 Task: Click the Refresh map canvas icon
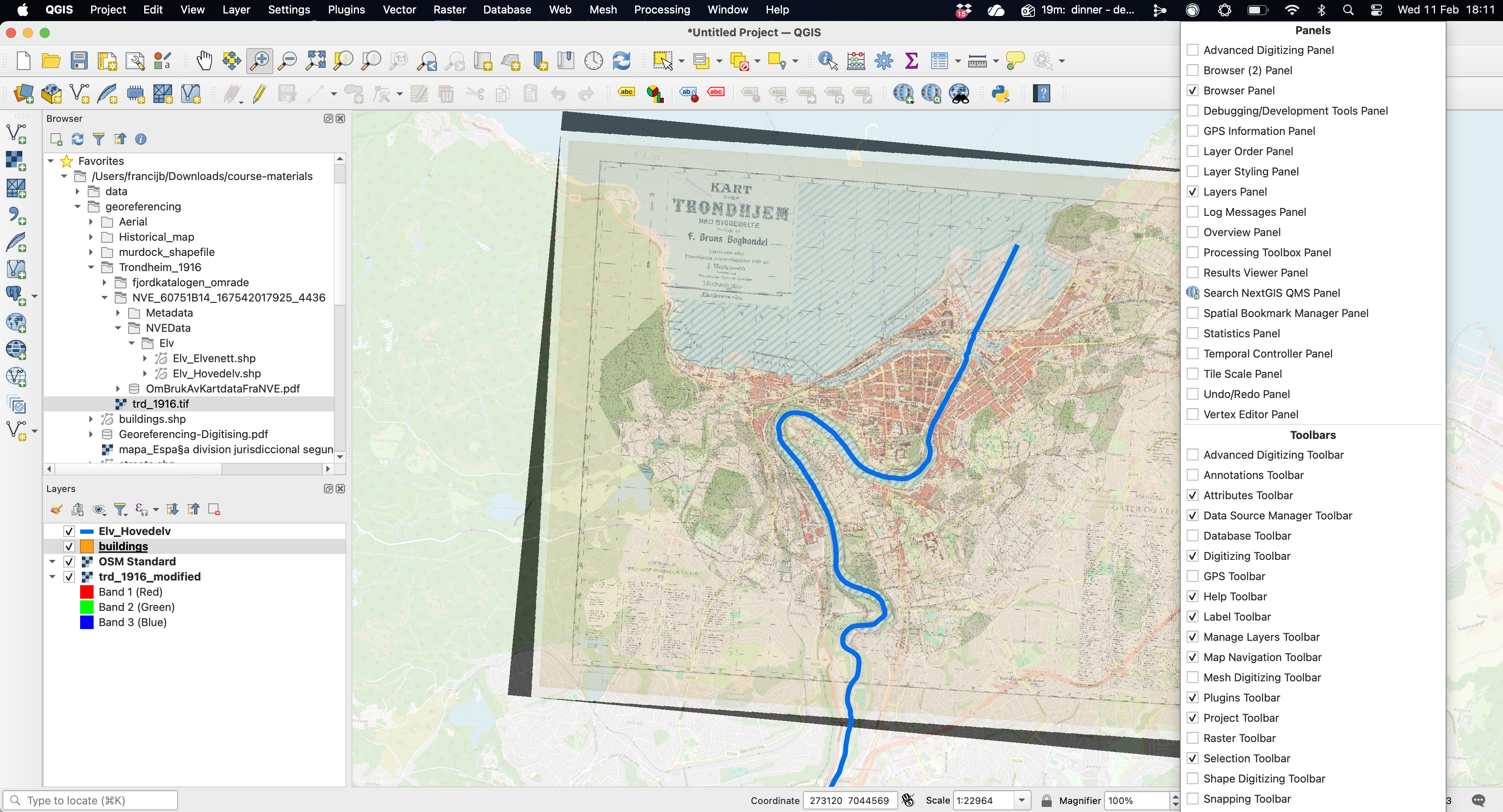pyautogui.click(x=621, y=61)
